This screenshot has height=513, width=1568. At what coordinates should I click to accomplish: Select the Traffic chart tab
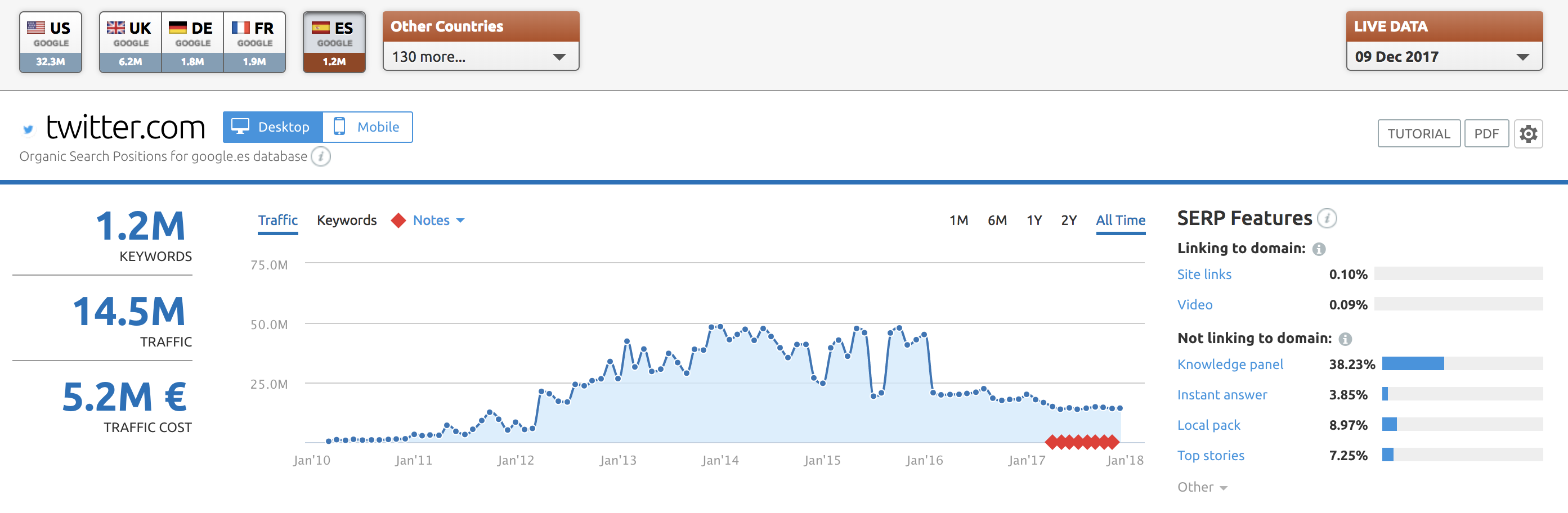pyautogui.click(x=277, y=220)
